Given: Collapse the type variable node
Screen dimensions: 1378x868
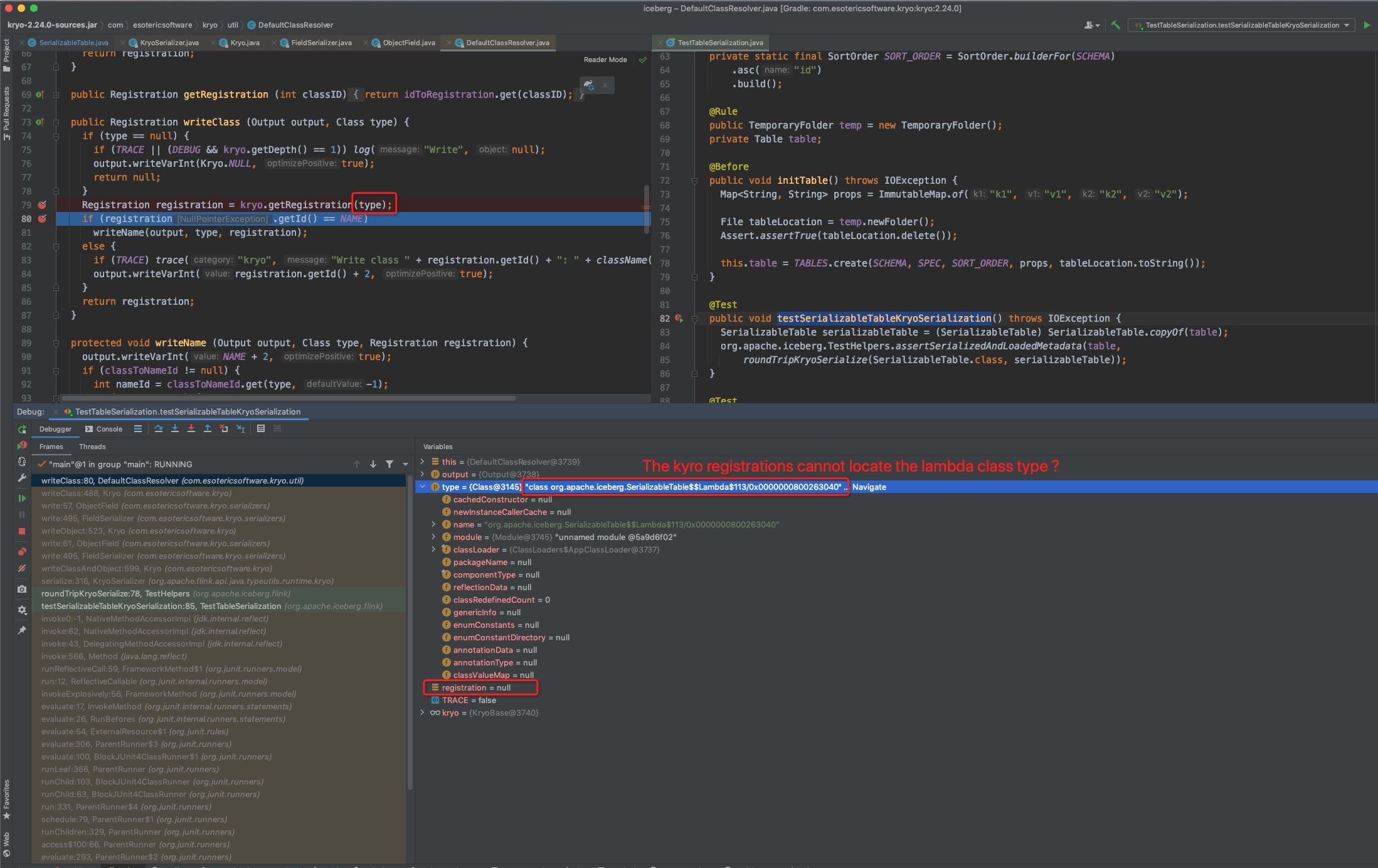Looking at the screenshot, I should (x=423, y=487).
